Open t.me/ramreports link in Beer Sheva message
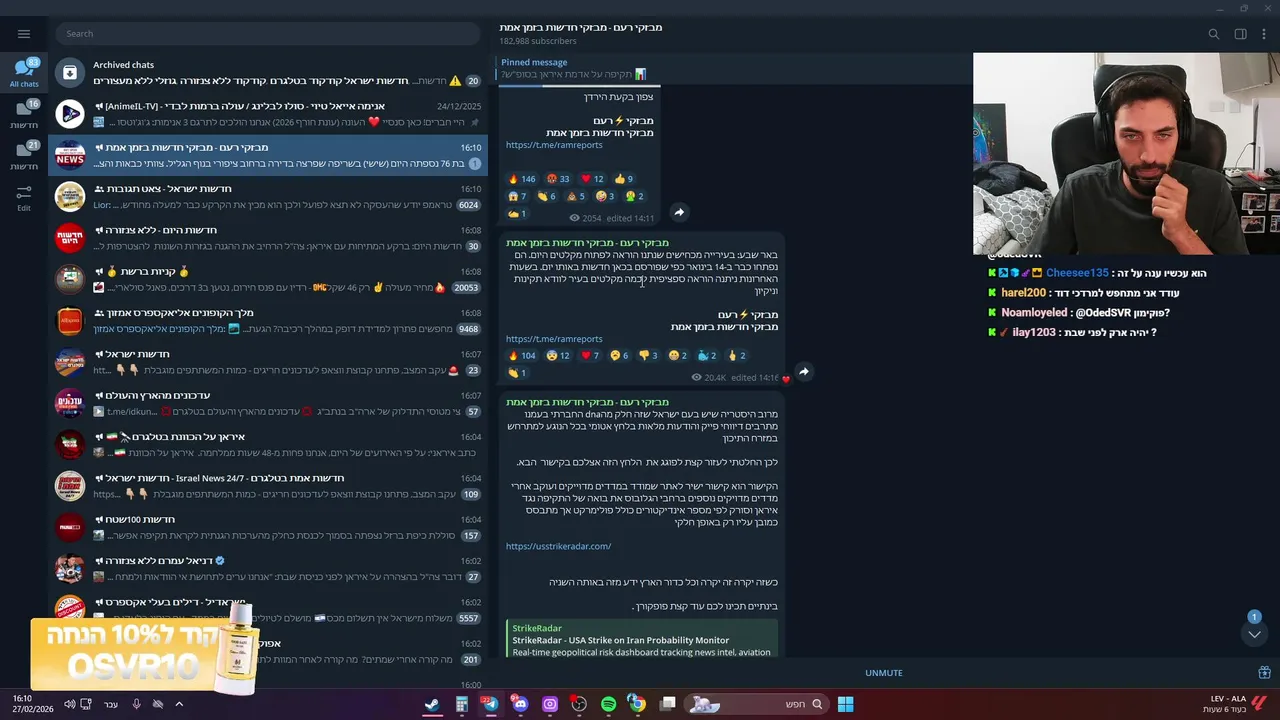The width and height of the screenshot is (1280, 720). (x=554, y=339)
